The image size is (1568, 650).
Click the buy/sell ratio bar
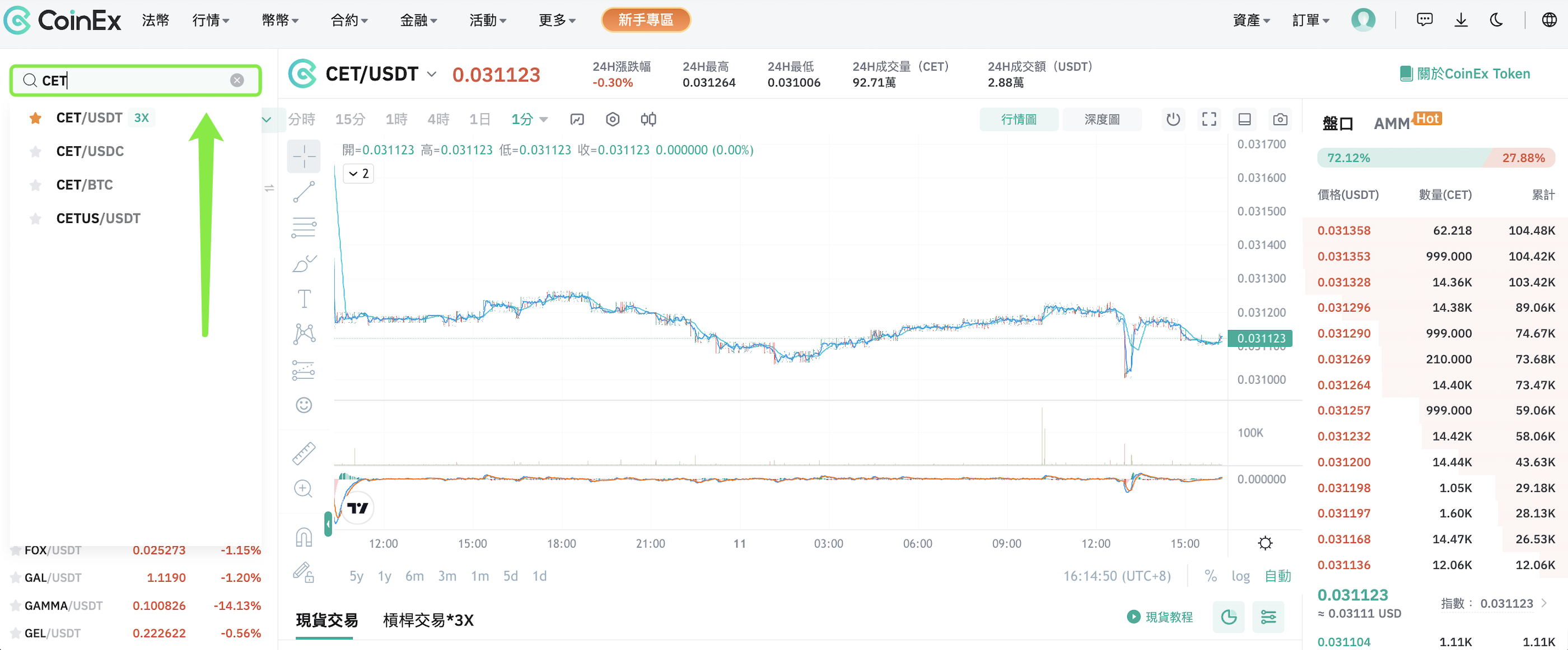tap(1436, 158)
